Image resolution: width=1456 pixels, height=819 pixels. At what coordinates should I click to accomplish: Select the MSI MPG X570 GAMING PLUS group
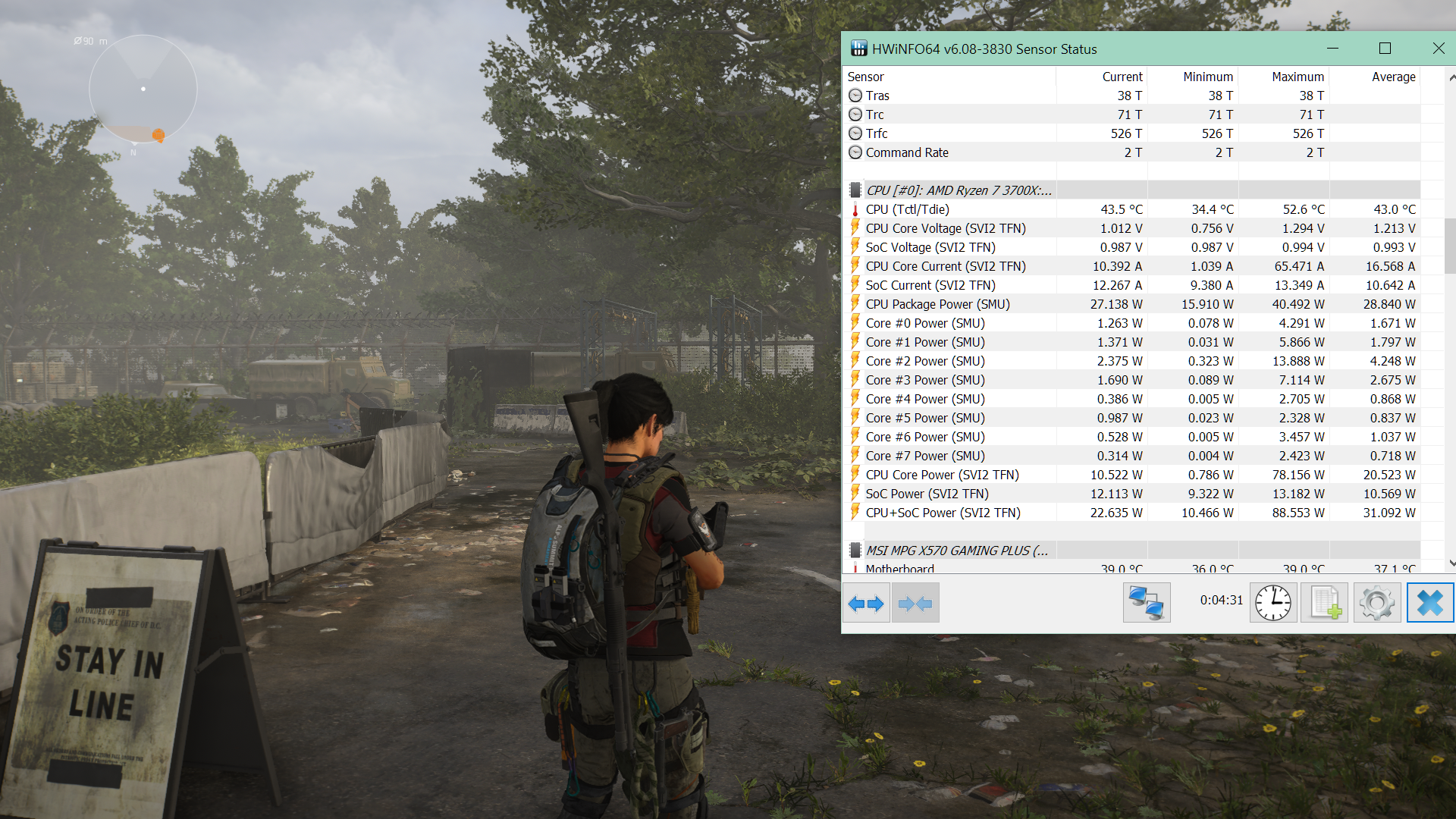point(956,551)
